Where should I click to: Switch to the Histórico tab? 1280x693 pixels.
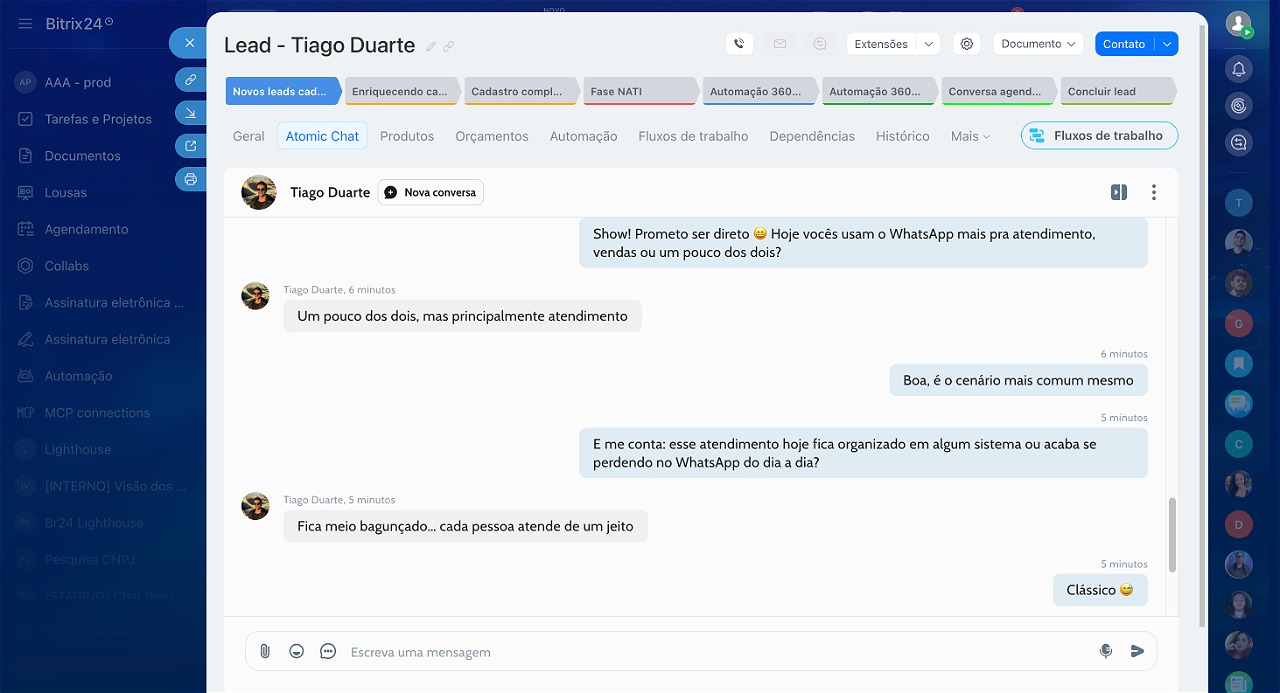pos(902,136)
